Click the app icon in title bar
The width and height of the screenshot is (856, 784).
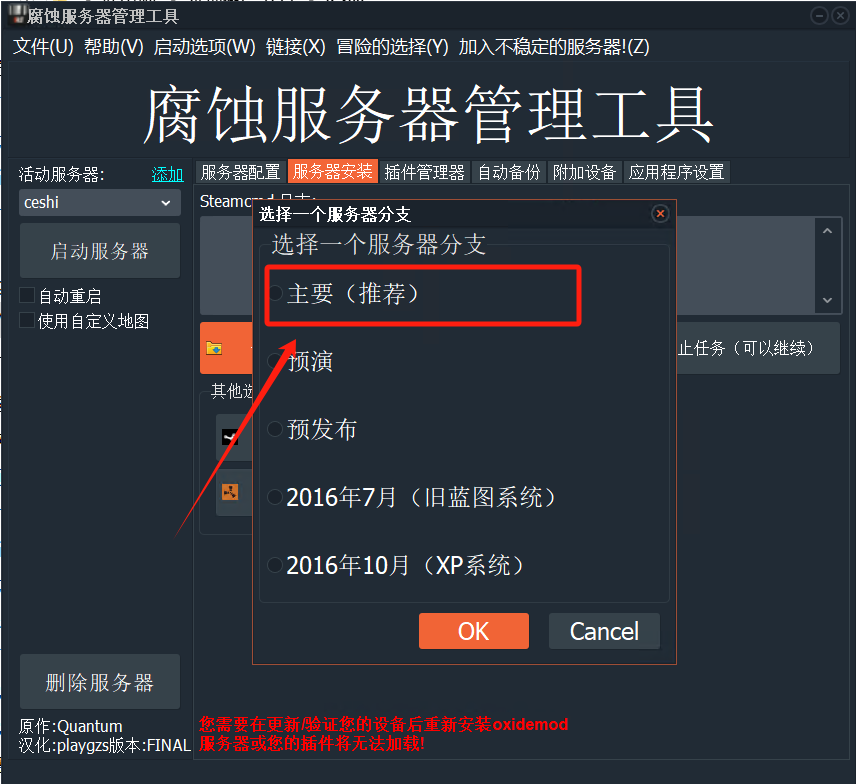[16, 15]
